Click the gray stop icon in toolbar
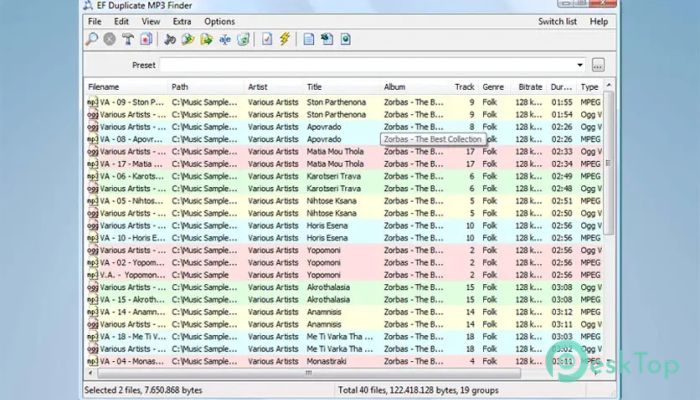Image resolution: width=700 pixels, height=400 pixels. pyautogui.click(x=110, y=40)
